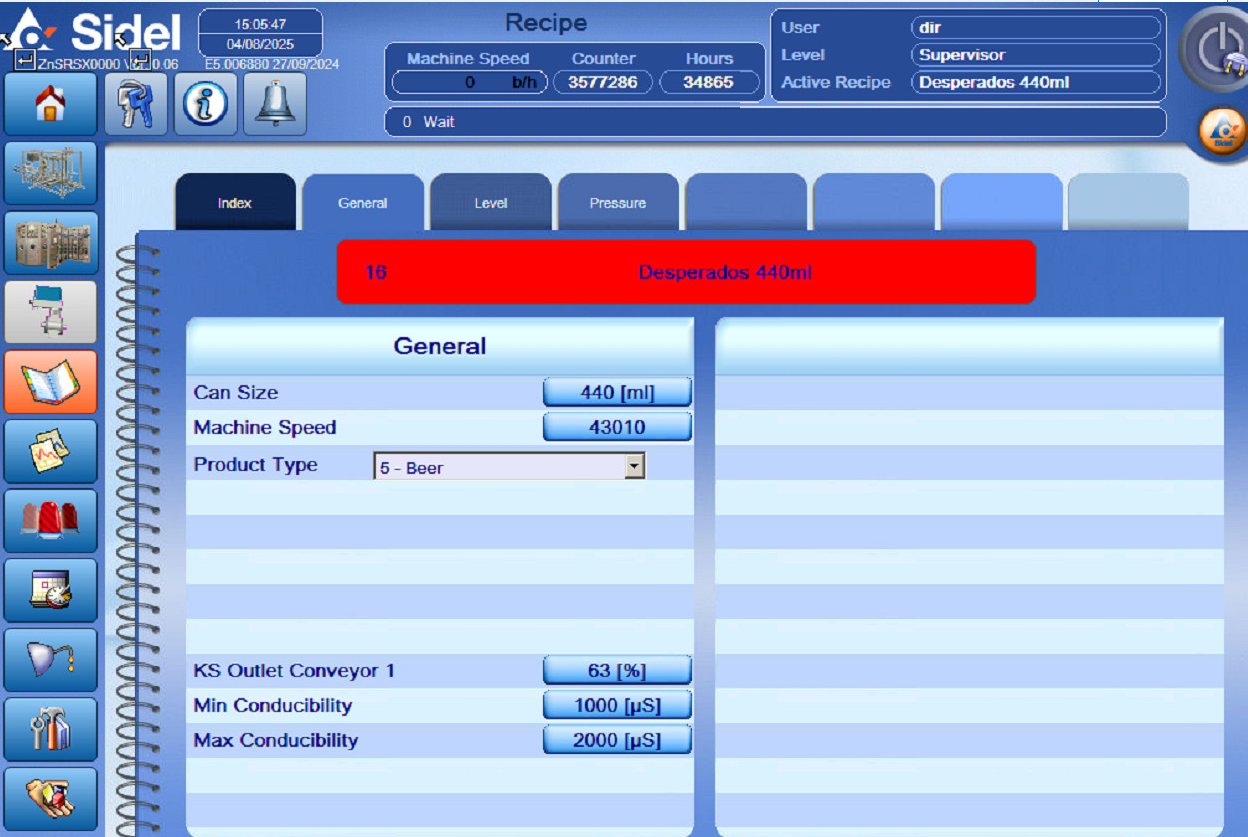
Task: Open the funnel warning sidebar icon
Action: [x=51, y=659]
